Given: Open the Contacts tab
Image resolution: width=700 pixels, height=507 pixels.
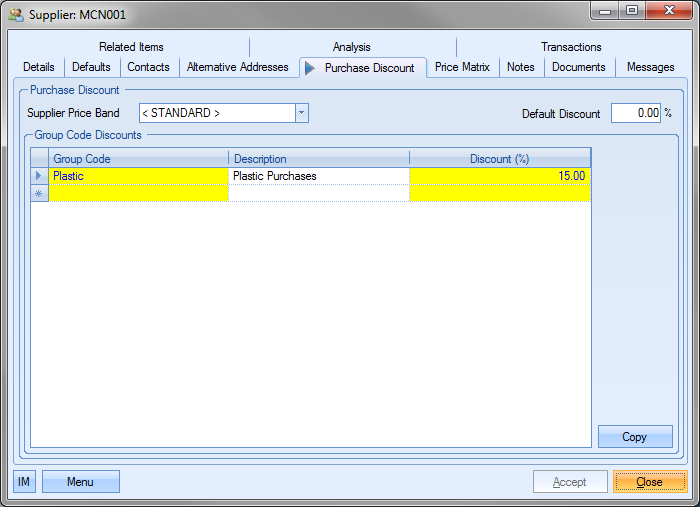Looking at the screenshot, I should pyautogui.click(x=148, y=67).
